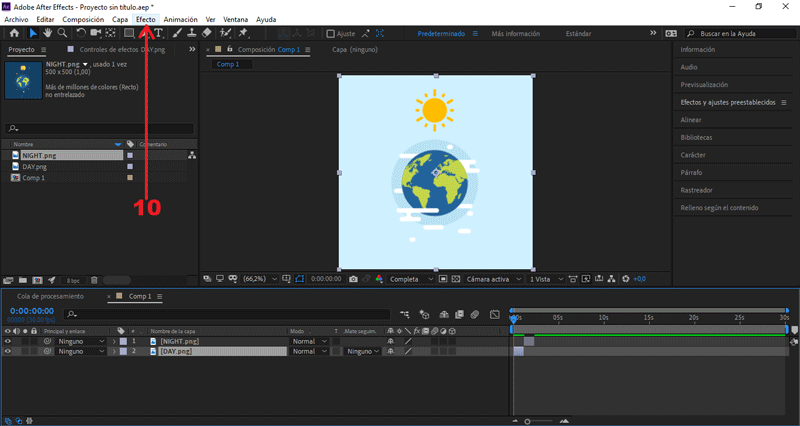Open the Animación menu
Viewport: 800px width, 426px height.
(x=181, y=19)
